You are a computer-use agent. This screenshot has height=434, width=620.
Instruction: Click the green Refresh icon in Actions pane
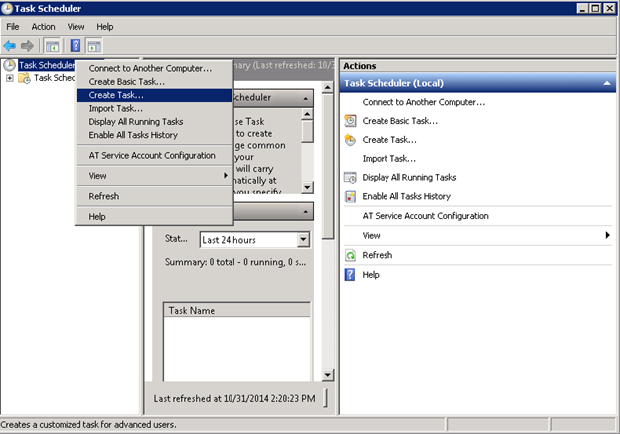(x=350, y=255)
